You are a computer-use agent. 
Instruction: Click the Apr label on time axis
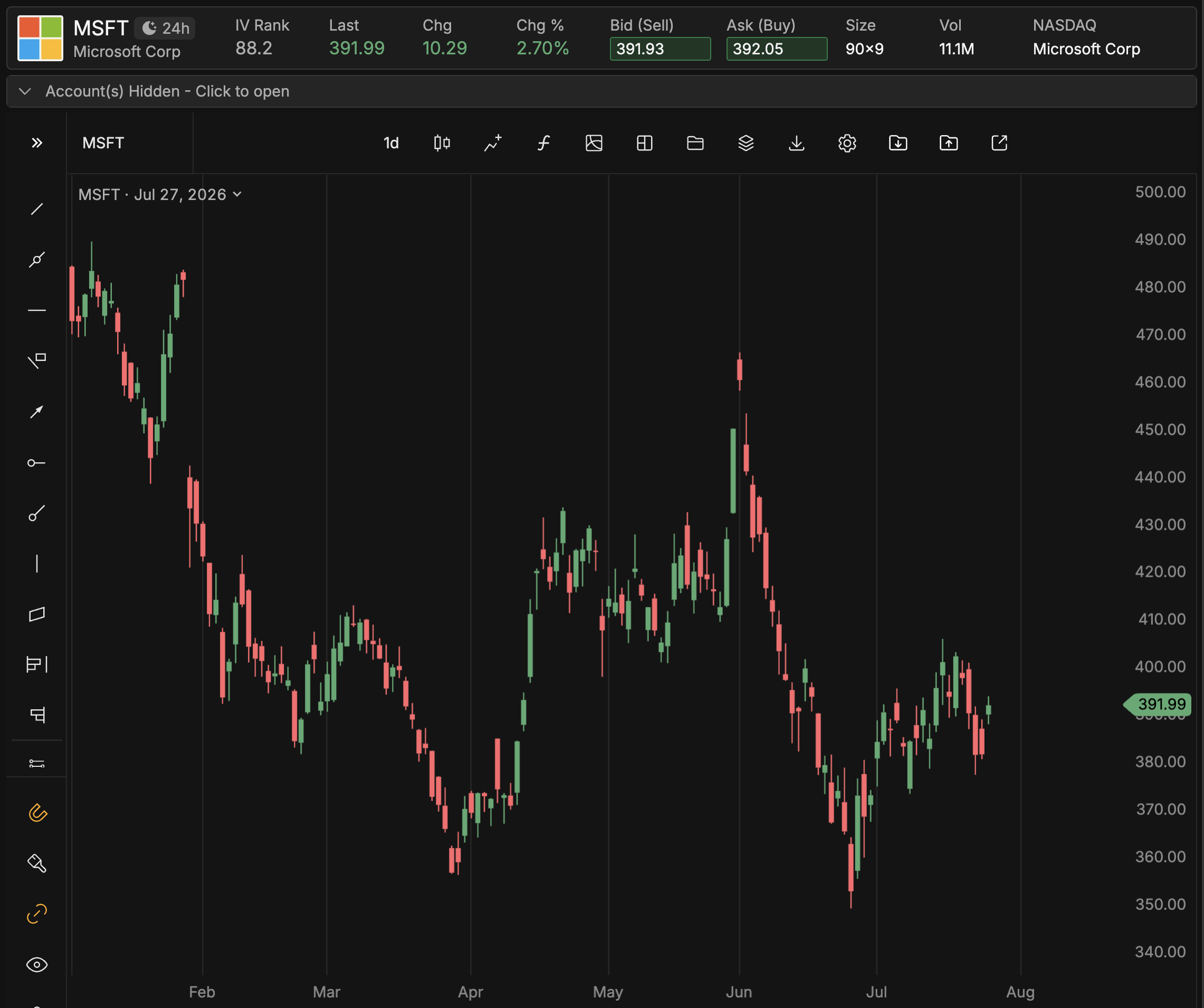click(x=470, y=991)
